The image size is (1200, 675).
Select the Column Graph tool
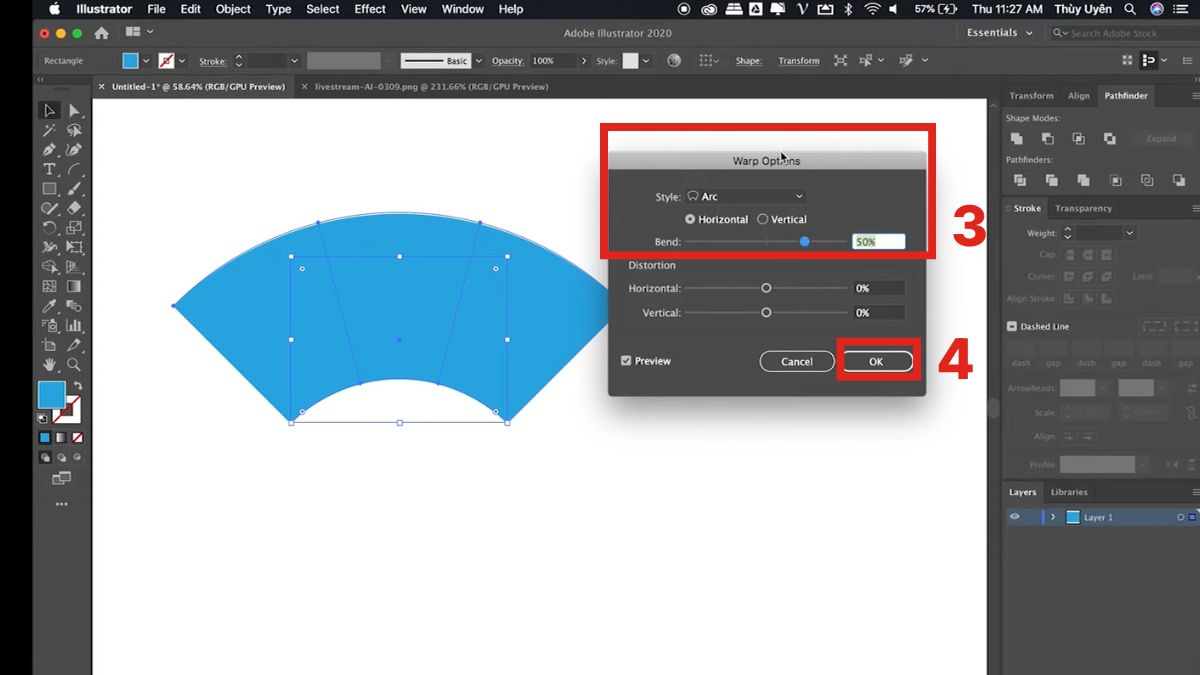pos(73,325)
